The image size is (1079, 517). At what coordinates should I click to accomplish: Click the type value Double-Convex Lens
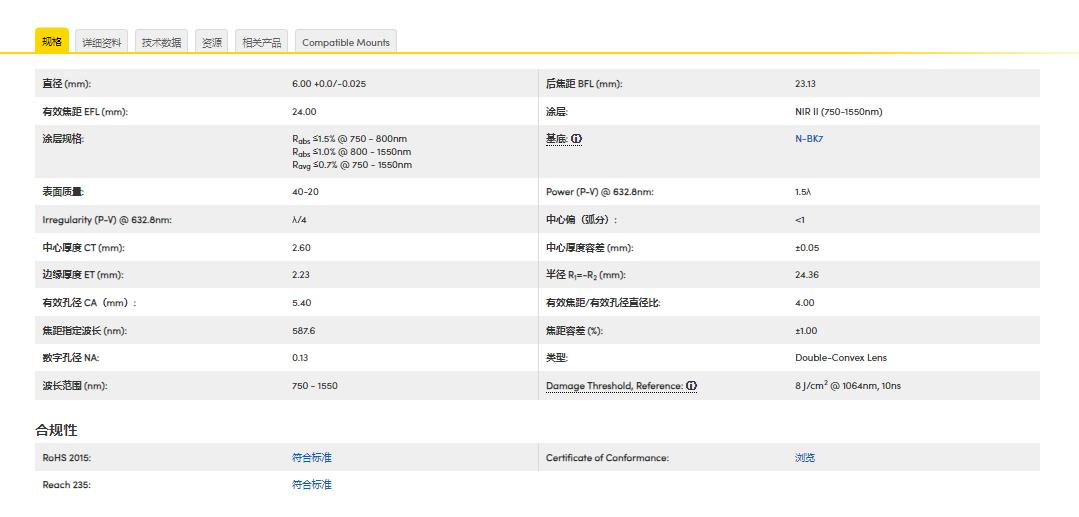(841, 358)
